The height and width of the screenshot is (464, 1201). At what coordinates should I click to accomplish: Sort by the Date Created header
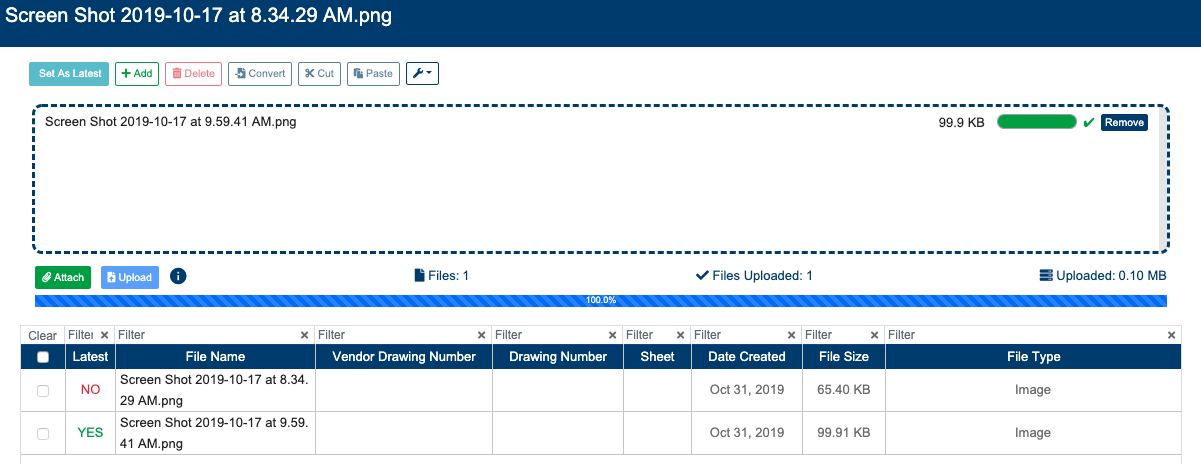(747, 357)
